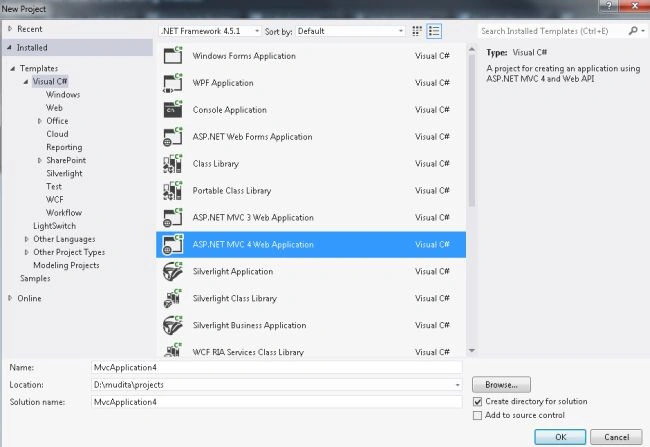The image size is (650, 447).
Task: Click the Class Library template icon
Action: click(x=173, y=163)
